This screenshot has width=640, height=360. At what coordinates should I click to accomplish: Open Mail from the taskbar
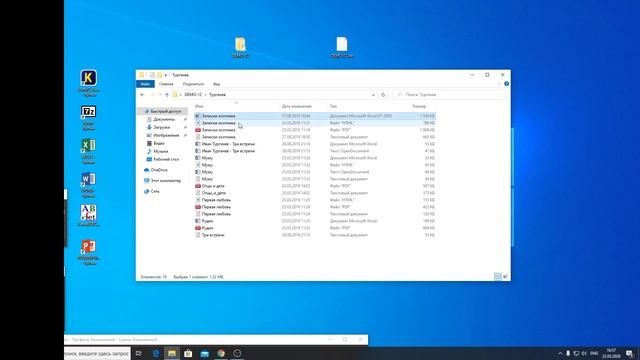pos(204,353)
